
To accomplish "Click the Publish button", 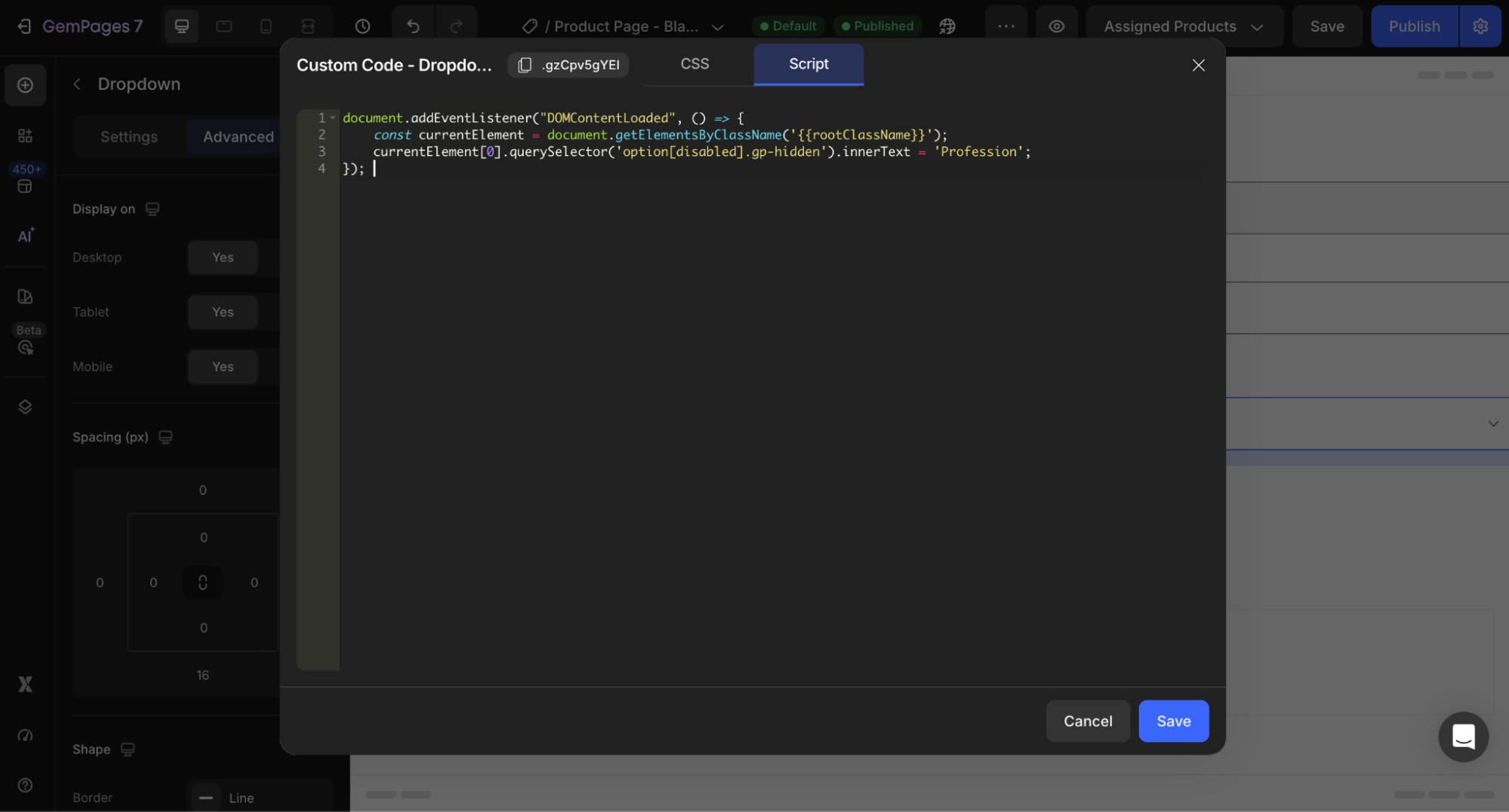I will 1414,26.
